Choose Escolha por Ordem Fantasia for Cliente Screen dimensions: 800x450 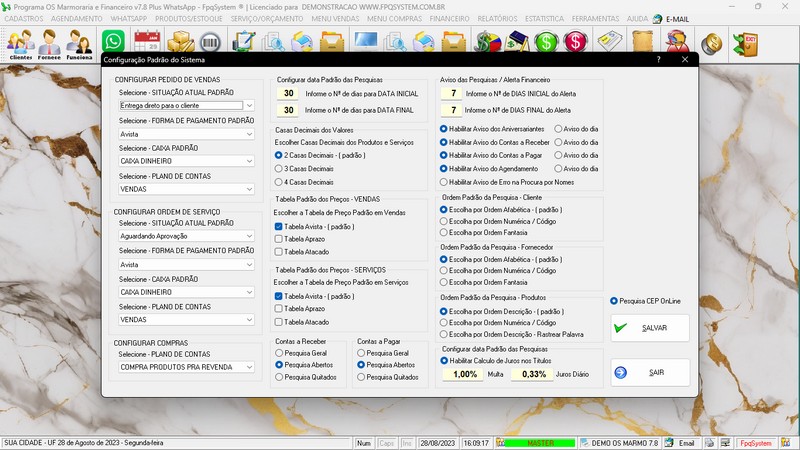(484, 233)
